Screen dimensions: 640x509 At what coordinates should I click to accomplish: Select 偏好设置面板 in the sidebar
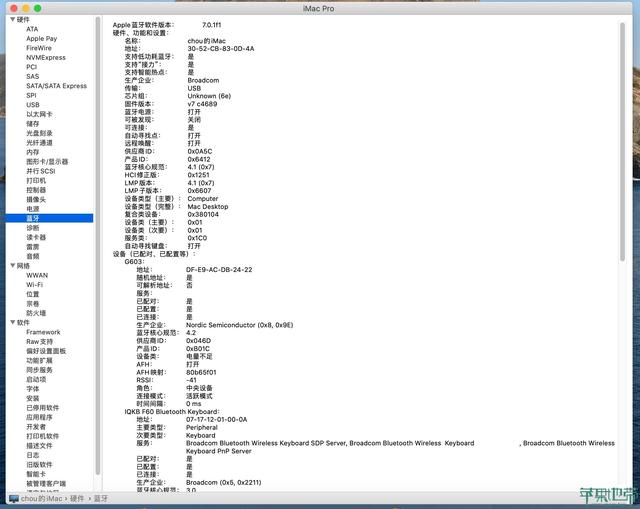[x=46, y=351]
